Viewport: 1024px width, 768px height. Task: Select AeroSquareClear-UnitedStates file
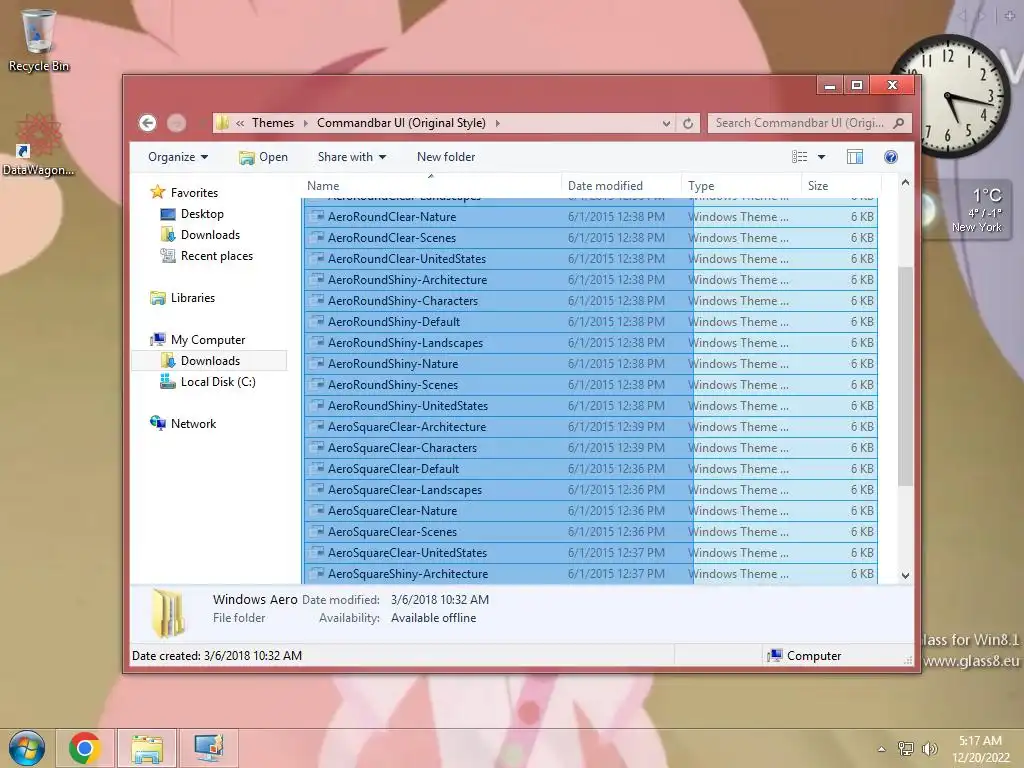pos(590,552)
